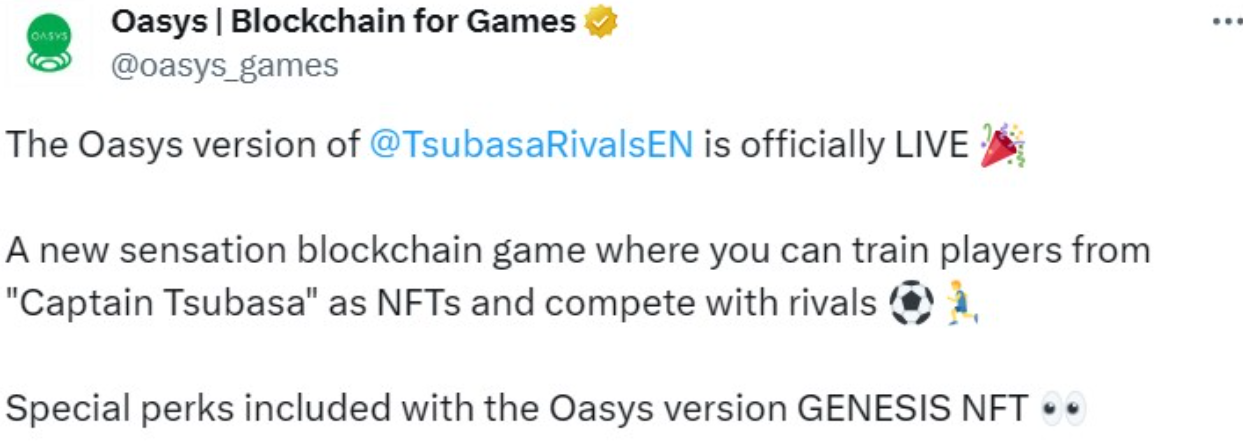The image size is (1243, 444).
Task: Click the "GENESIS NFT" text
Action: coord(912,409)
